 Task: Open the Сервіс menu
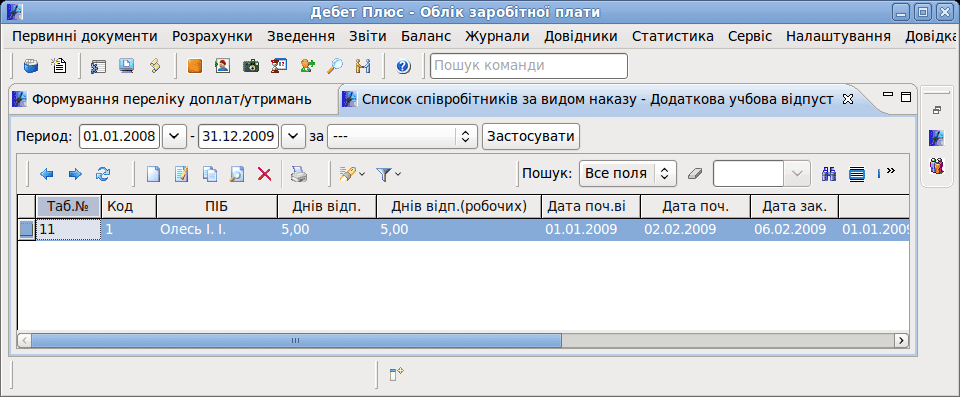(x=750, y=36)
